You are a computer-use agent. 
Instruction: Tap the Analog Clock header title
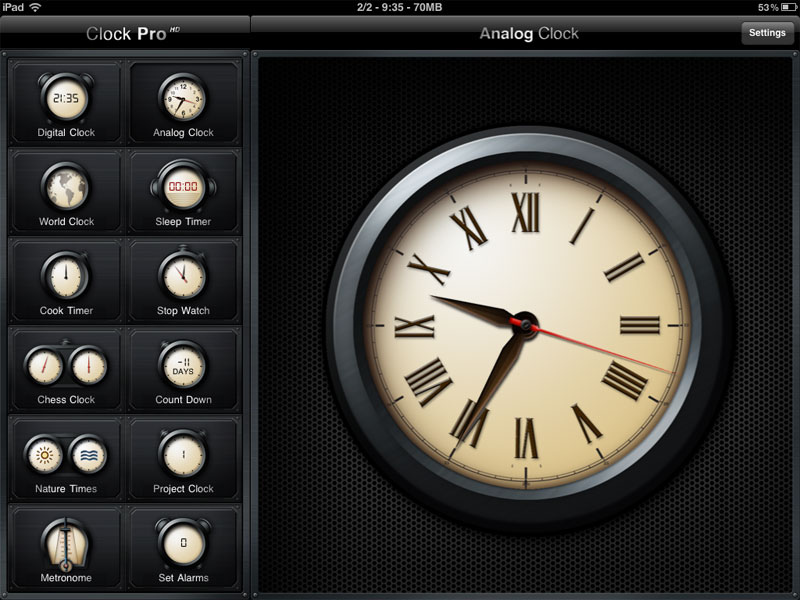click(529, 34)
